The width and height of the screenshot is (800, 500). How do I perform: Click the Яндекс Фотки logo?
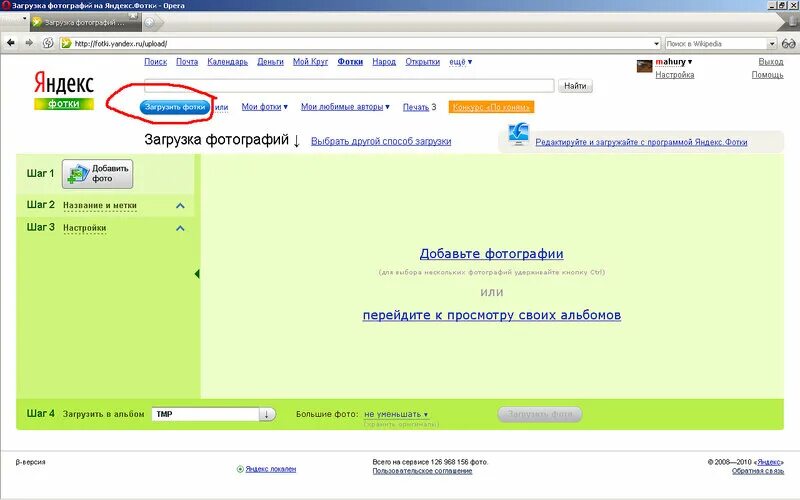[x=64, y=91]
